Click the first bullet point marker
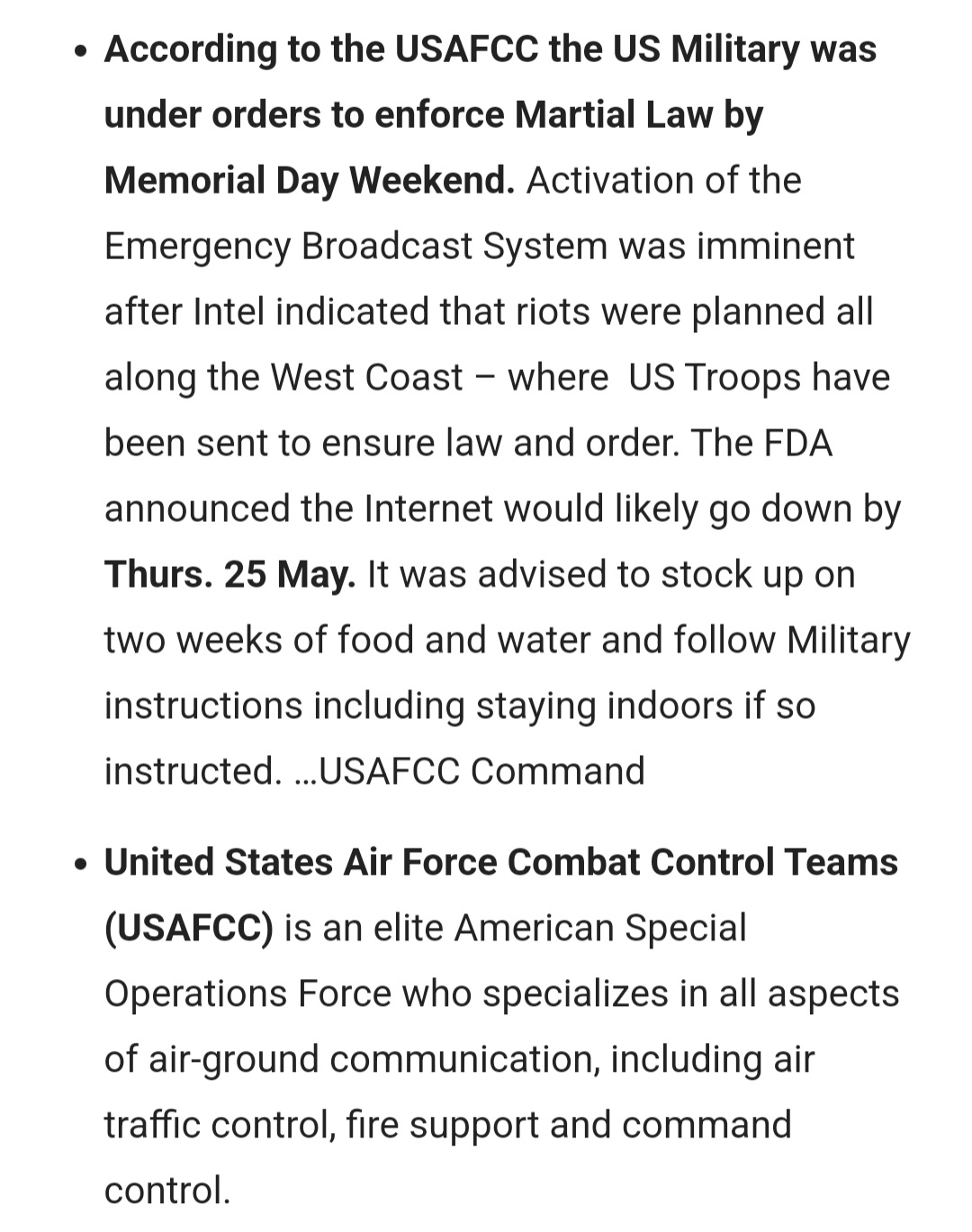 [82, 52]
